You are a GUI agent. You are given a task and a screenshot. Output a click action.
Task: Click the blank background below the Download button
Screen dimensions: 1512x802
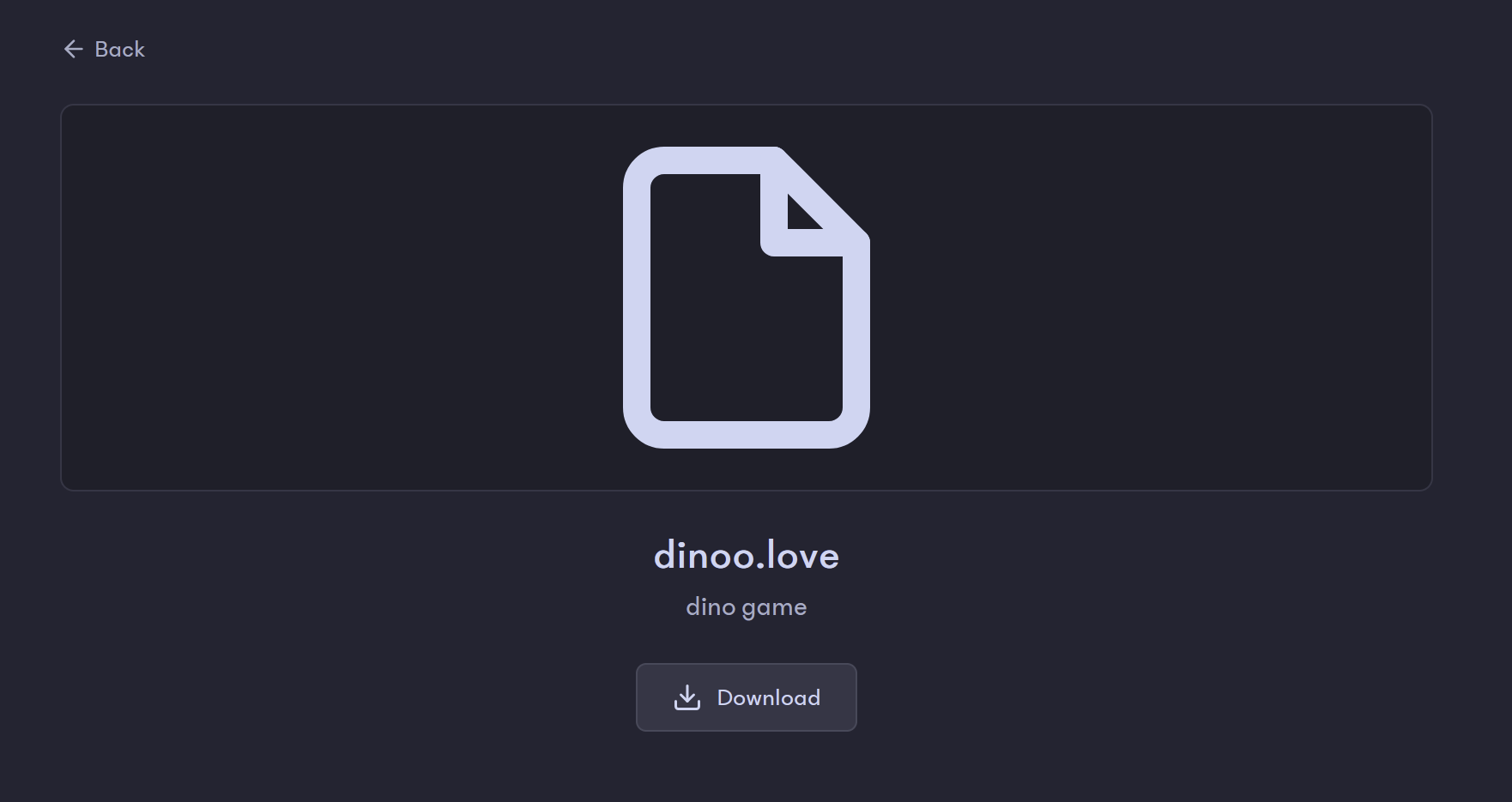pos(747,767)
